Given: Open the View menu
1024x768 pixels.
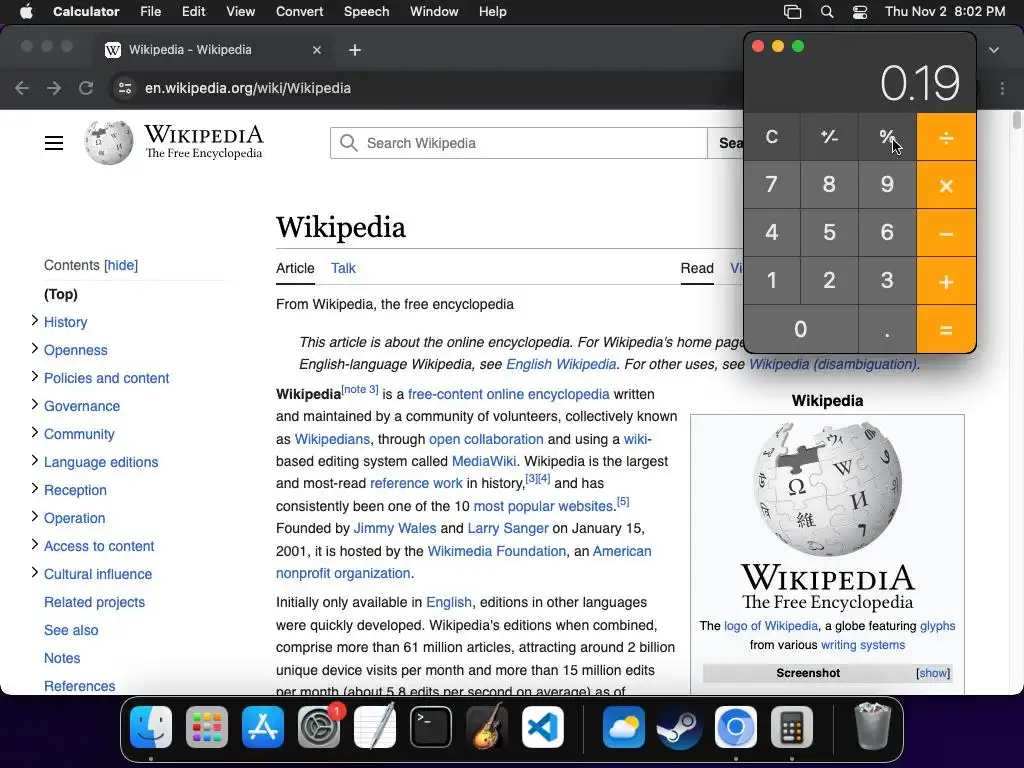Looking at the screenshot, I should pyautogui.click(x=240, y=12).
